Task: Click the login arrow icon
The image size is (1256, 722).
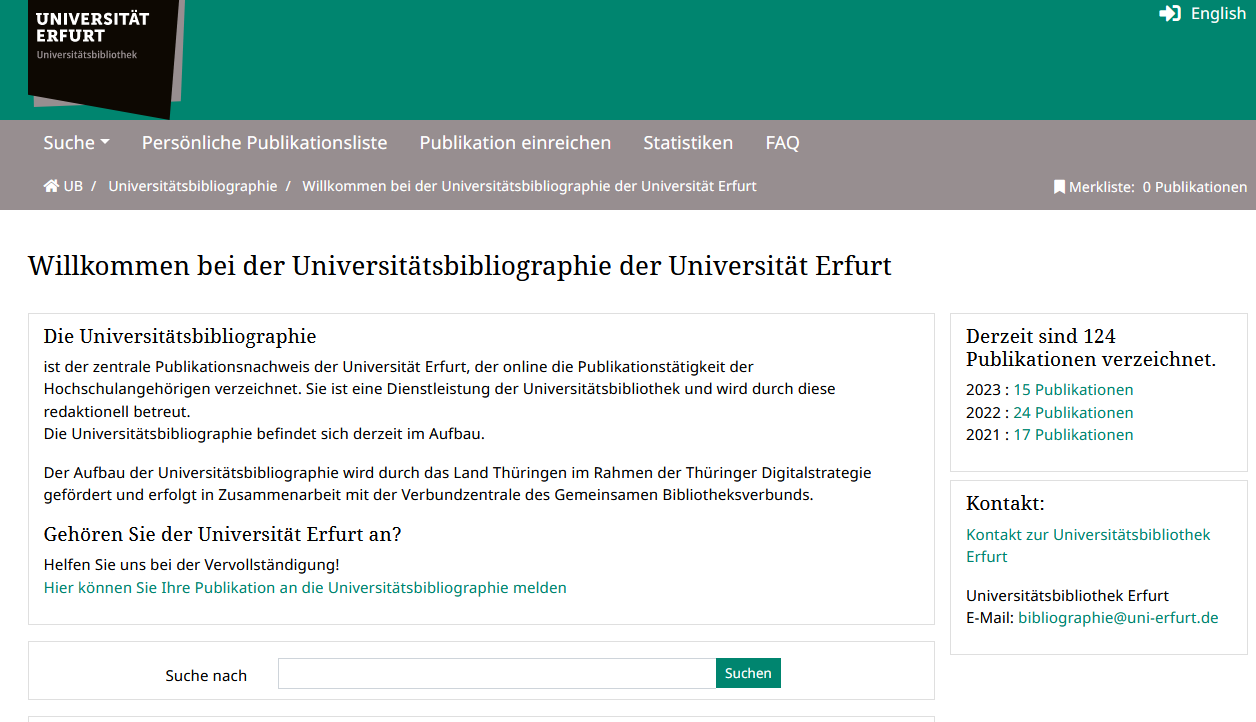Action: 1169,14
